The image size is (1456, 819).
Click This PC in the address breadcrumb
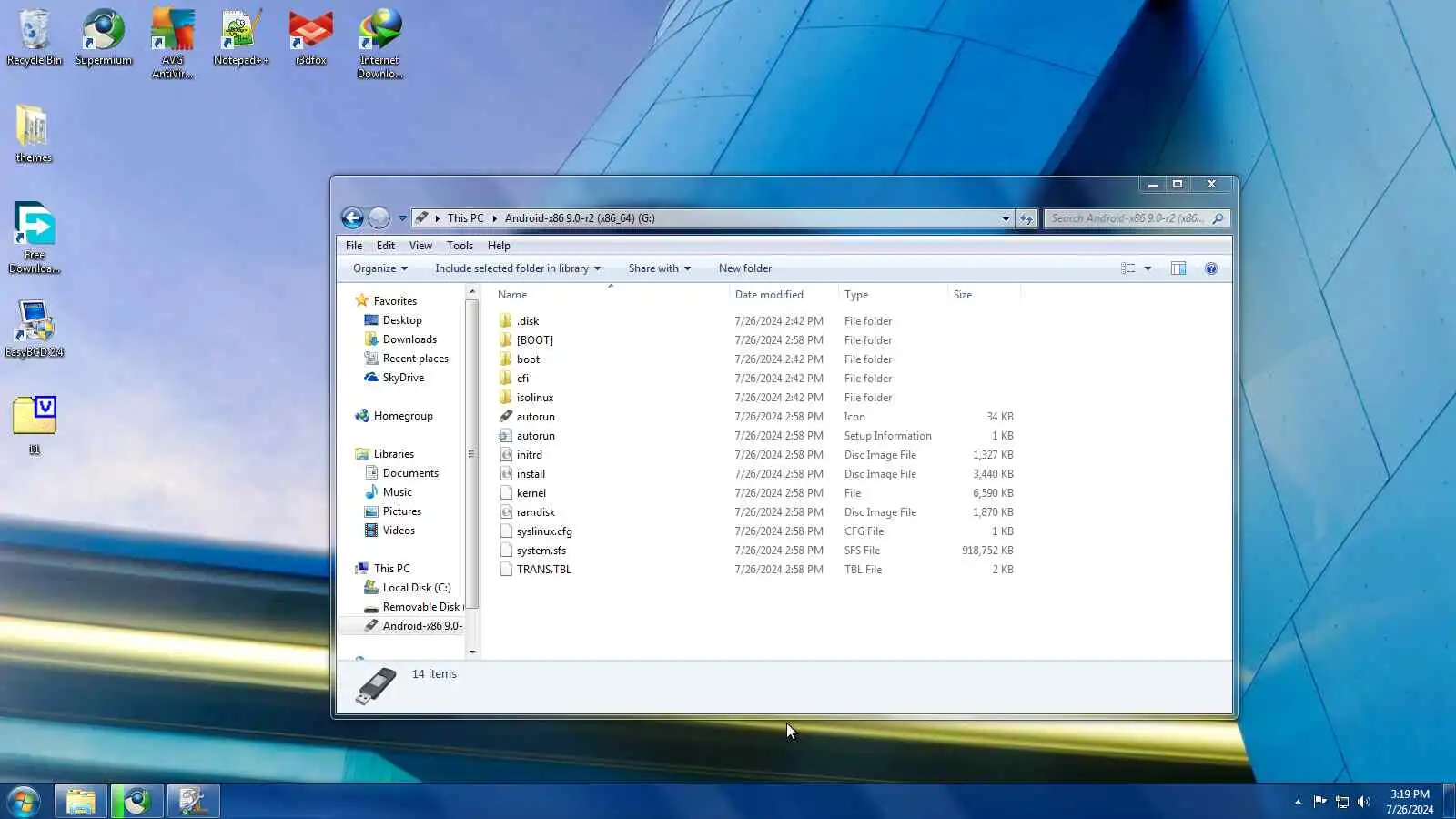(x=466, y=218)
